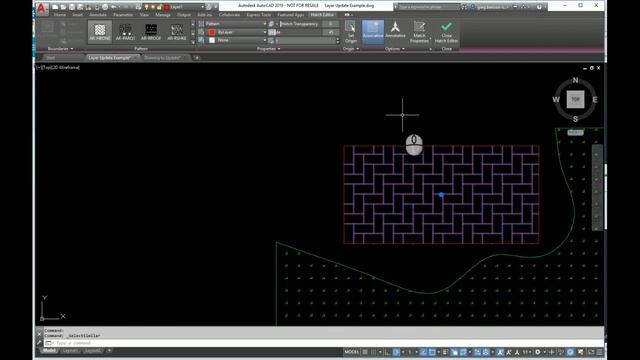Expand the Properties panel

click(x=268, y=49)
